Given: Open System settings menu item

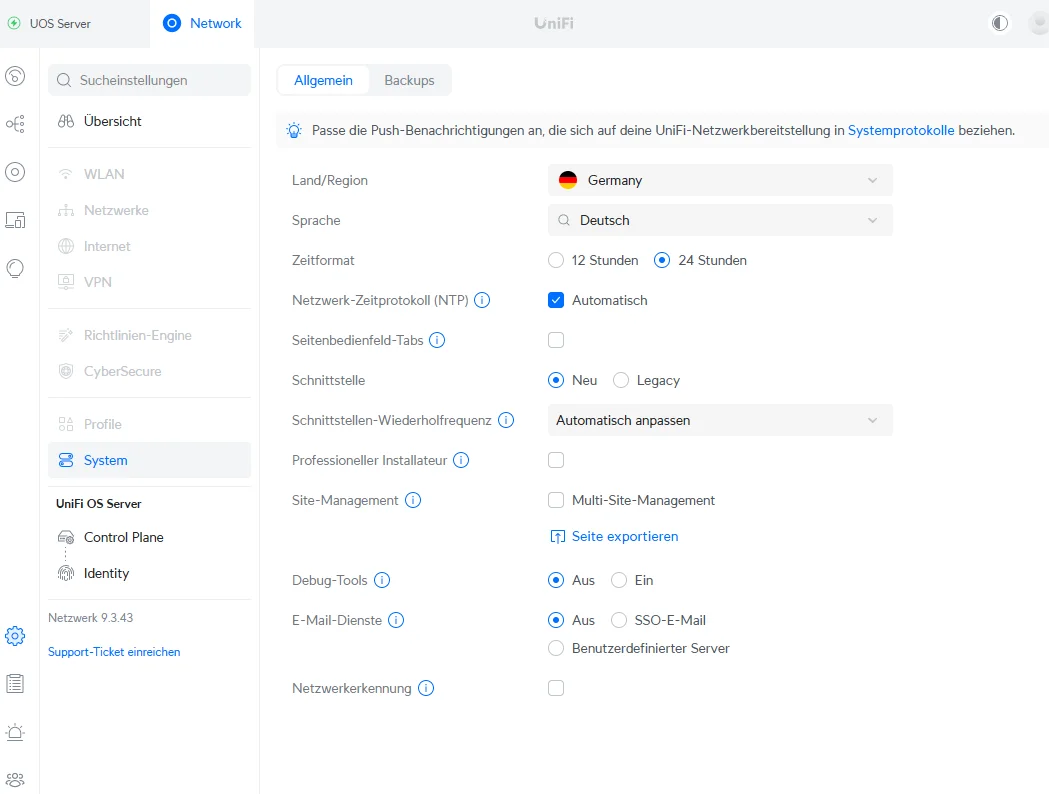Looking at the screenshot, I should [x=149, y=460].
